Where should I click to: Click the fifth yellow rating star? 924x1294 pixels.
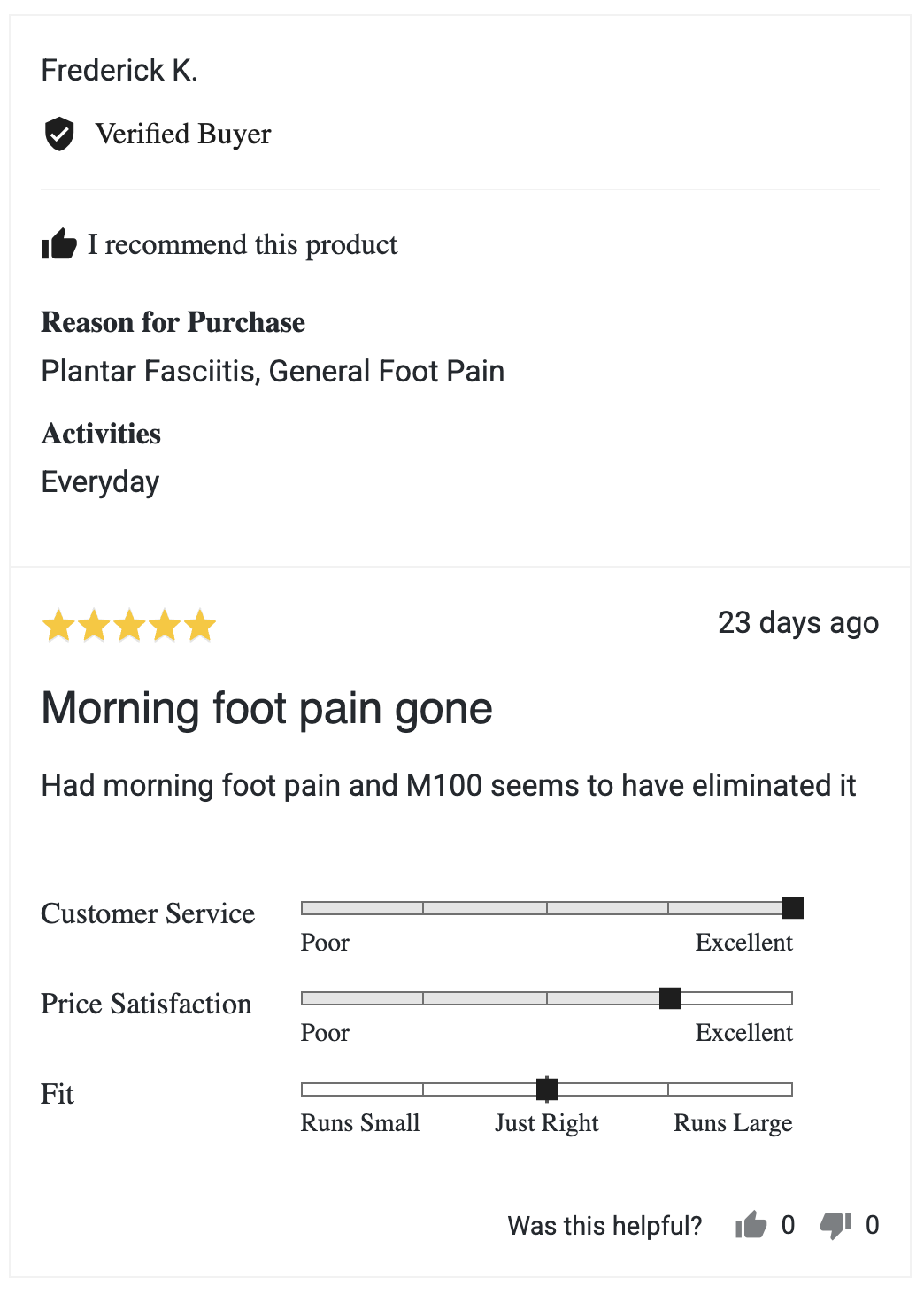tap(200, 625)
